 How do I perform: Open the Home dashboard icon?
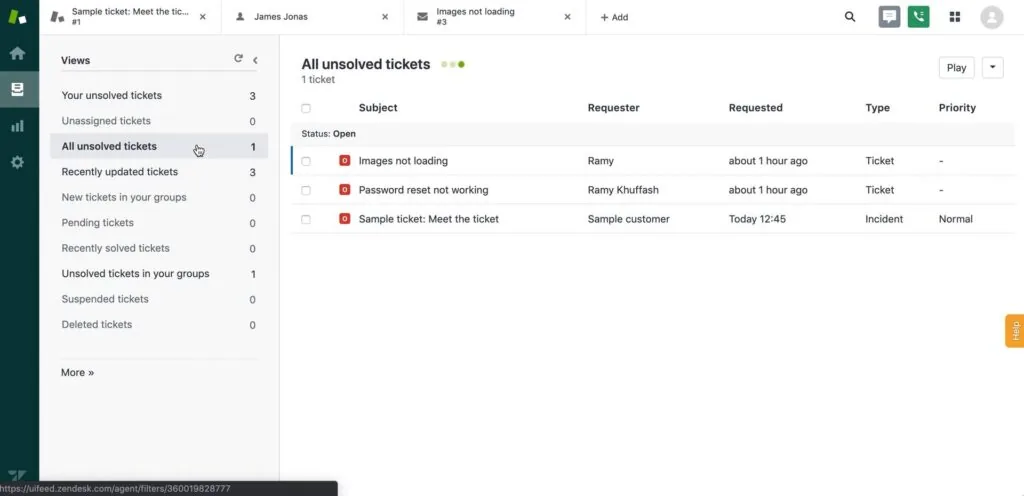click(17, 53)
